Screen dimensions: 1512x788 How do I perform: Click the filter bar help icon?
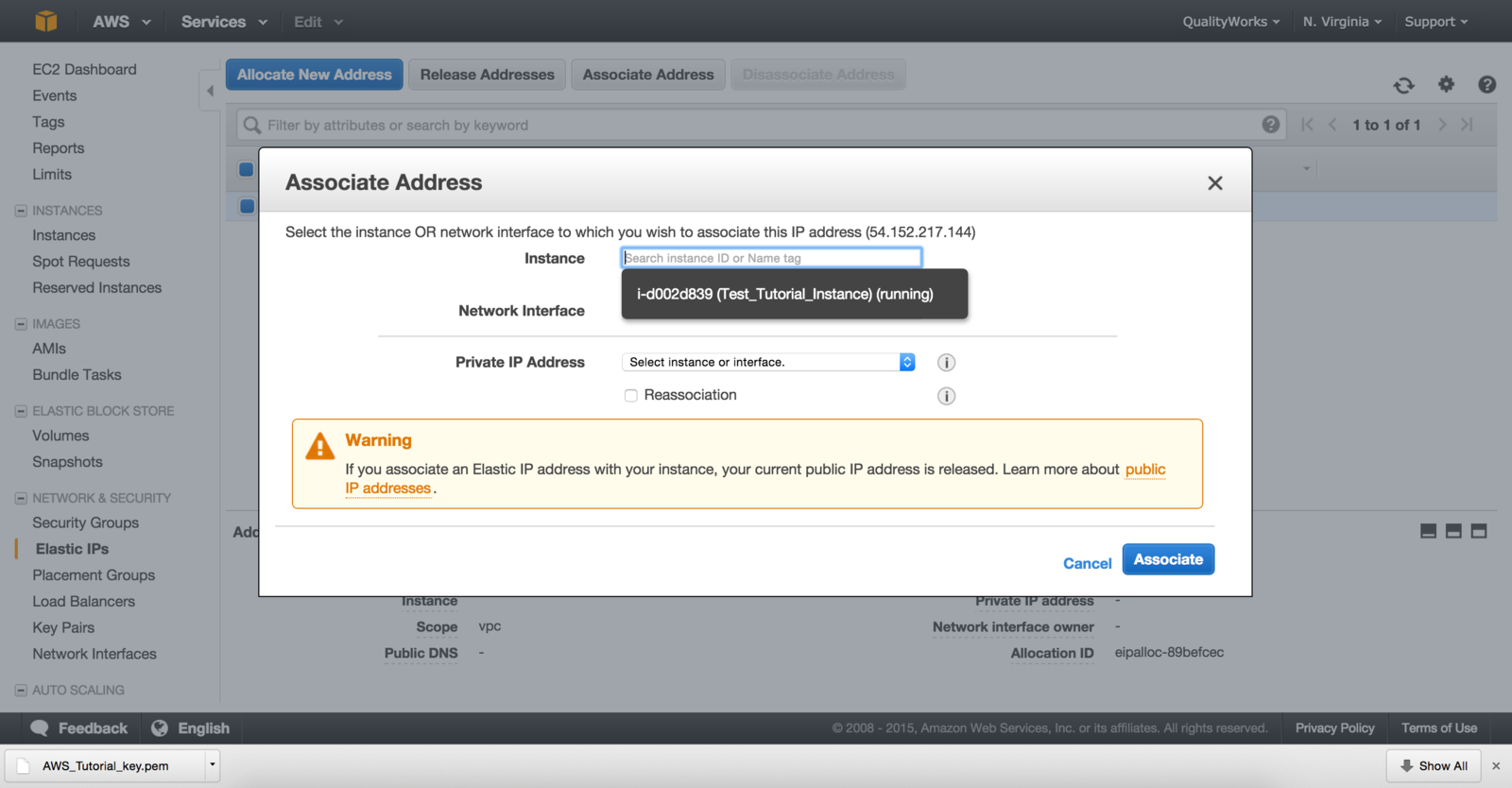1270,125
